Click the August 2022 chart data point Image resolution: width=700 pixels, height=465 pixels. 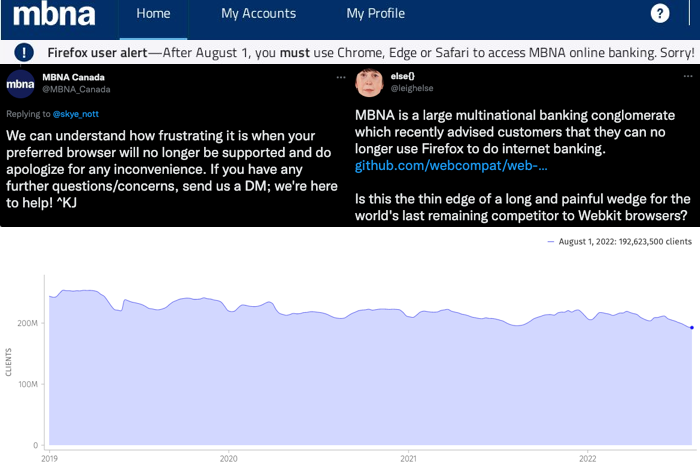pos(691,327)
